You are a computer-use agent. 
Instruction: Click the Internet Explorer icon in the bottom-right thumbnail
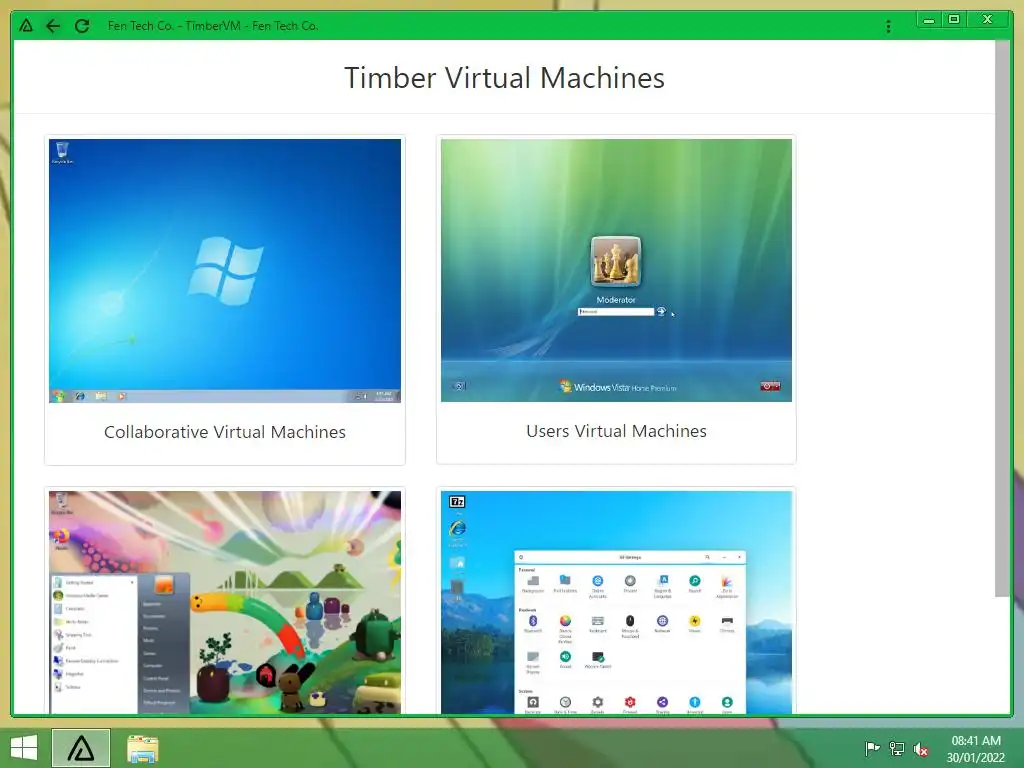(457, 529)
